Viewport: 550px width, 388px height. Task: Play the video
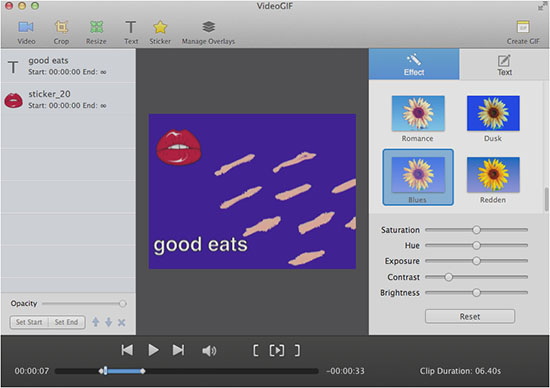pyautogui.click(x=153, y=350)
